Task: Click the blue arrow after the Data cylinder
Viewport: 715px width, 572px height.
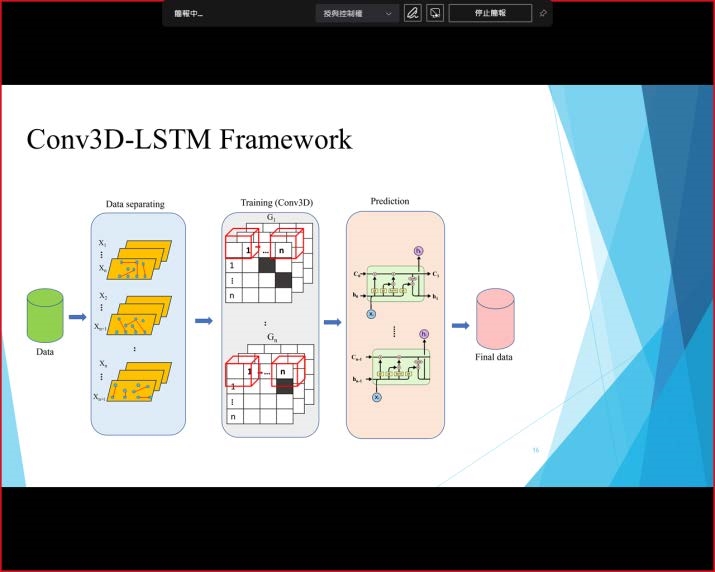Action: [77, 318]
